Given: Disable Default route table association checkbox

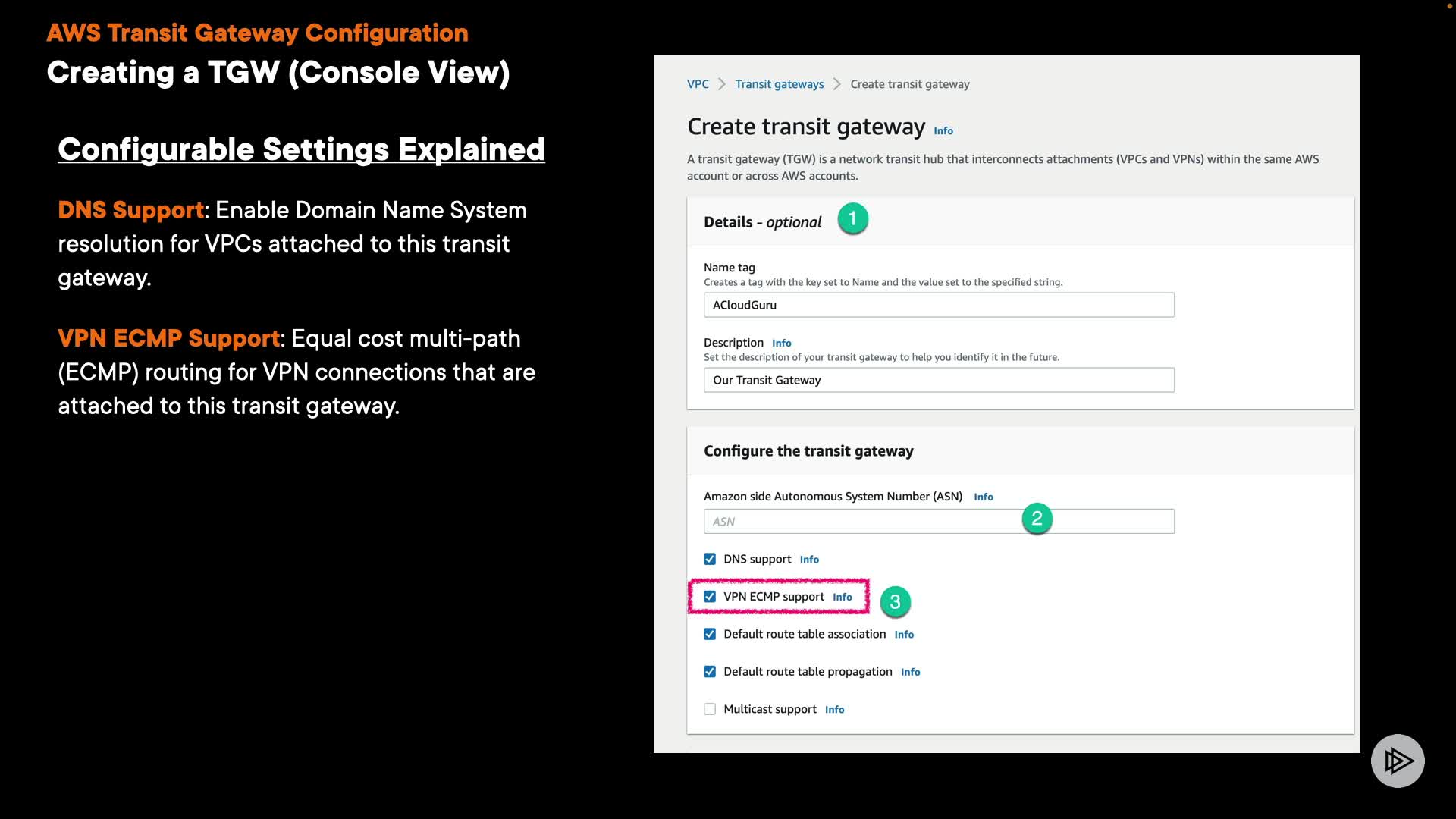Looking at the screenshot, I should [x=710, y=634].
